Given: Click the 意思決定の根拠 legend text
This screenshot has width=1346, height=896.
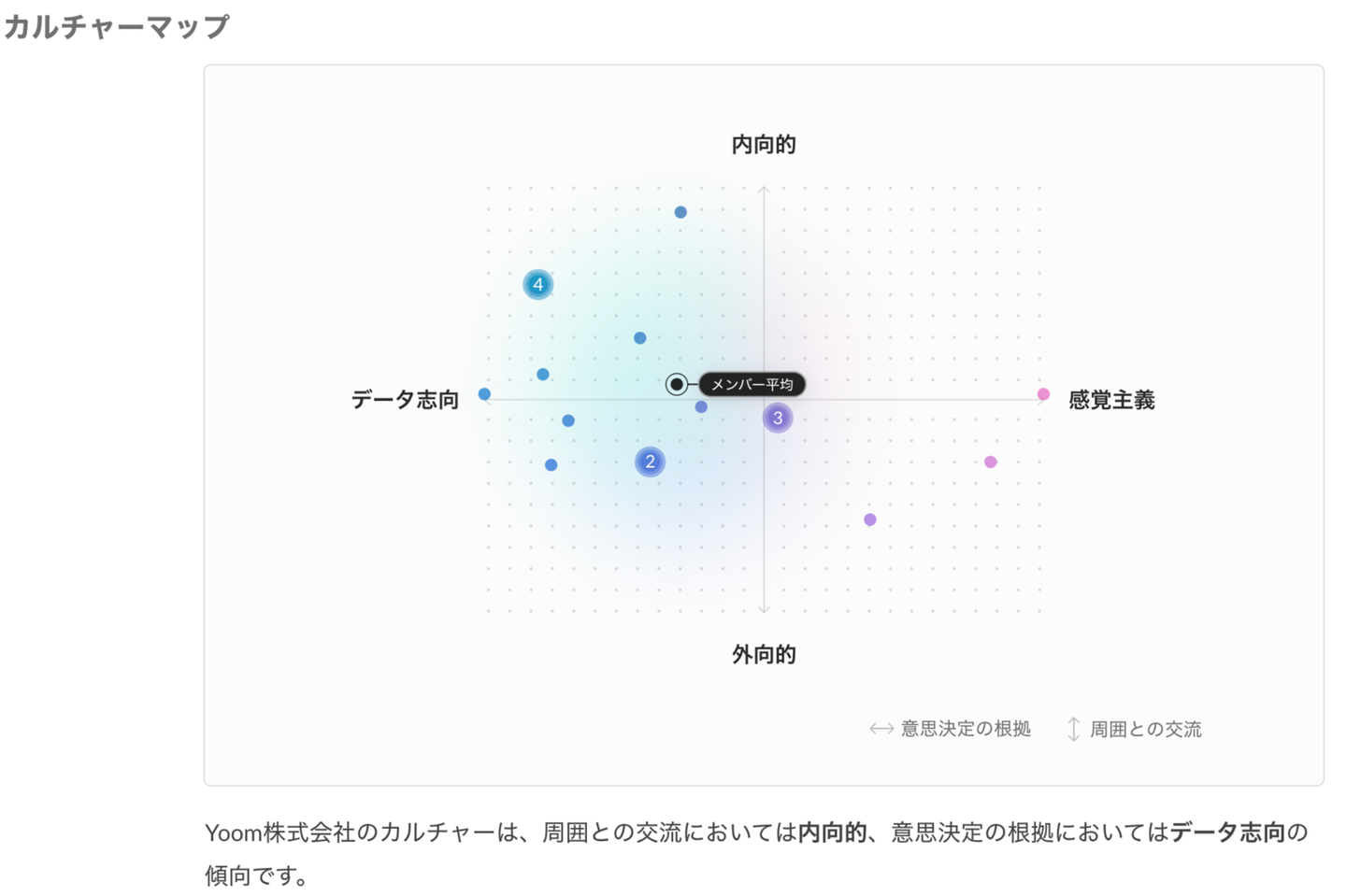Looking at the screenshot, I should [x=966, y=729].
